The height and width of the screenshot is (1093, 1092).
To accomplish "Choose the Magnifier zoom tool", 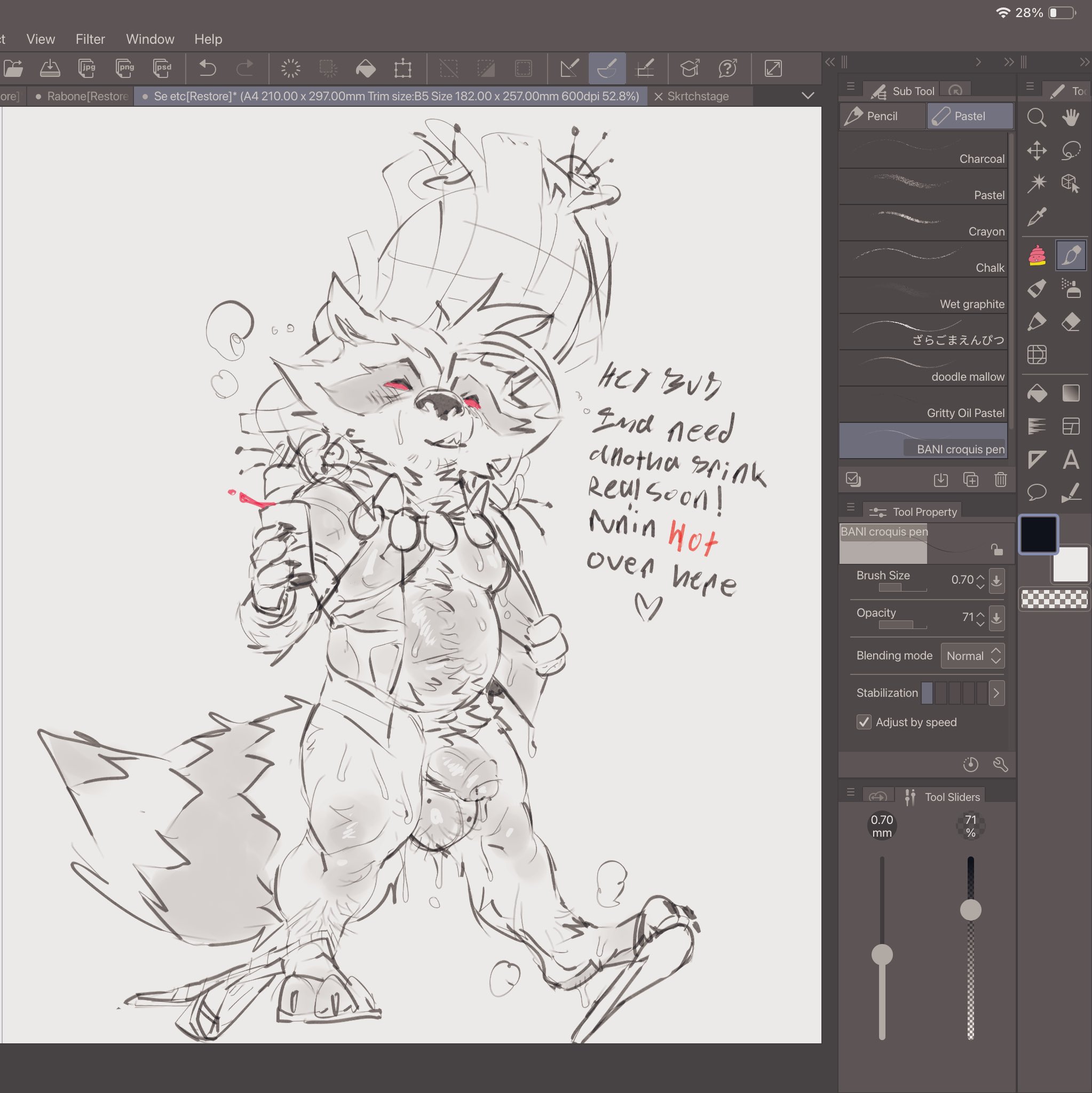I will pos(1036,117).
